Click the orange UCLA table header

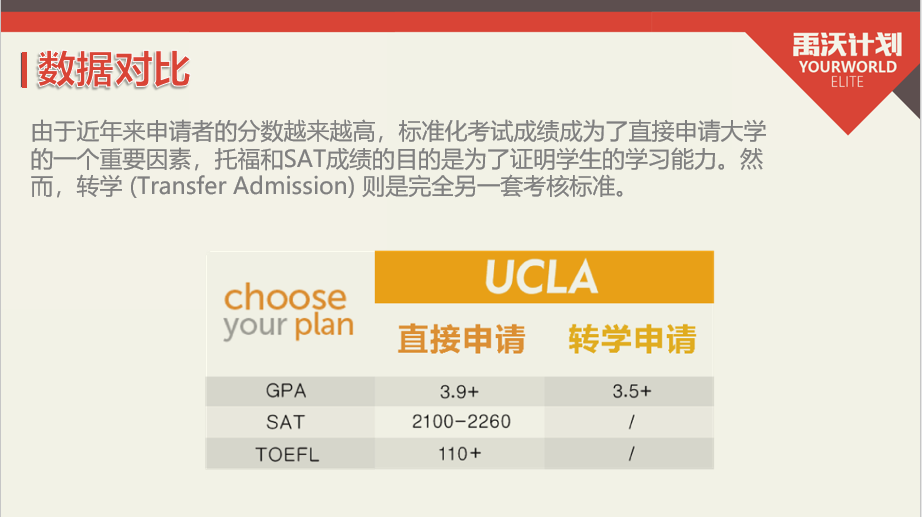click(x=543, y=276)
